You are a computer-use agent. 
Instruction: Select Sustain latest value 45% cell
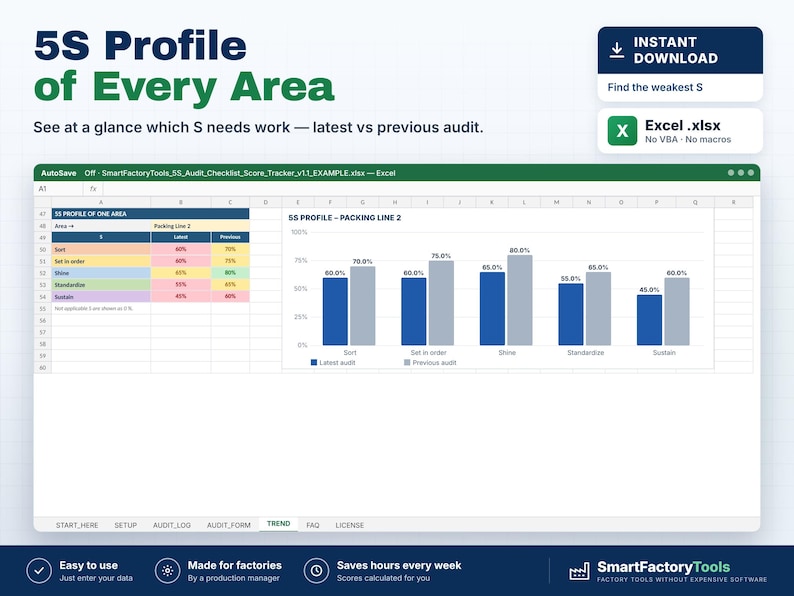coord(181,297)
